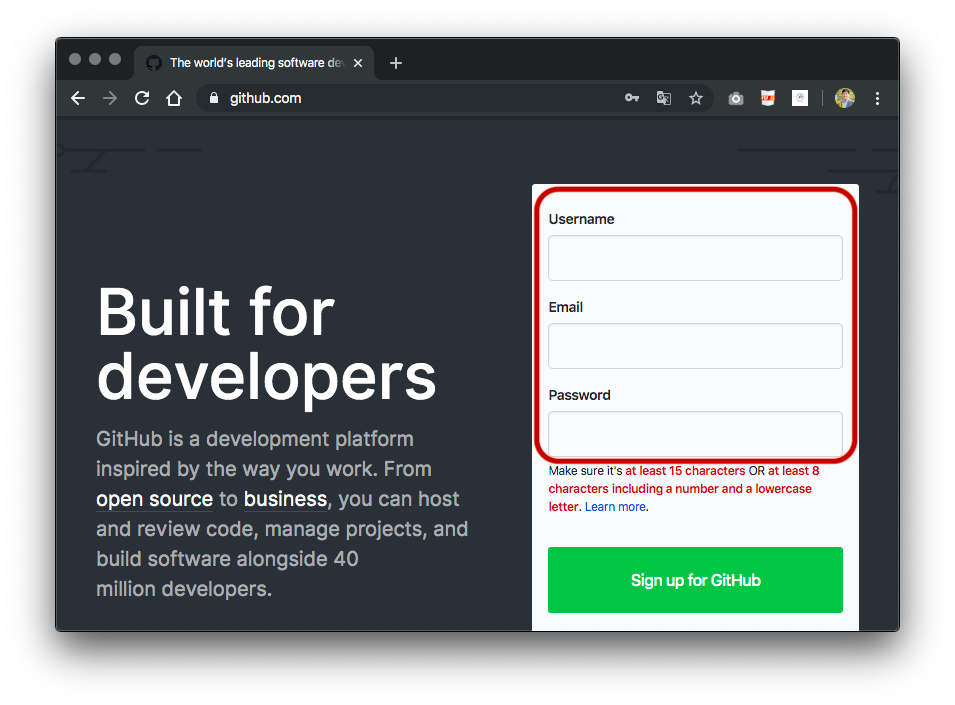Open saved passwords key icon

click(632, 98)
